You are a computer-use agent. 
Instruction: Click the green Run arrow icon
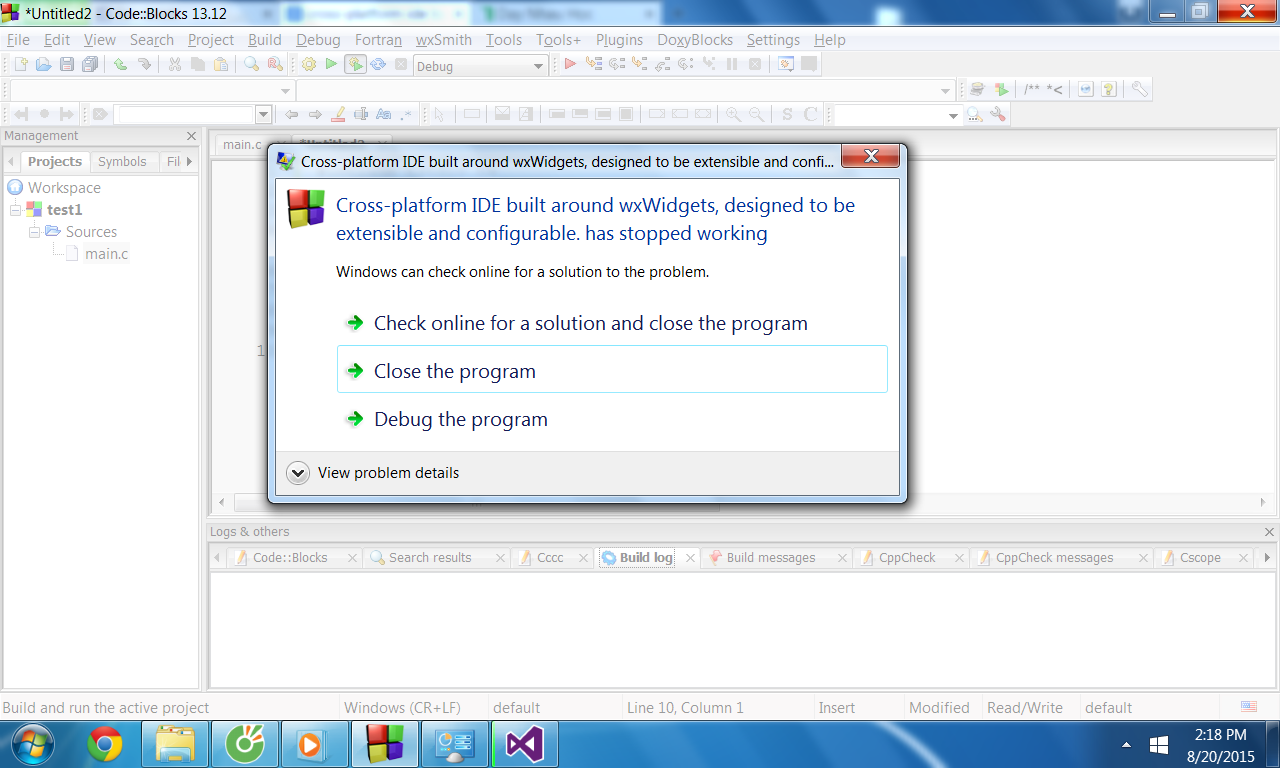pos(331,65)
